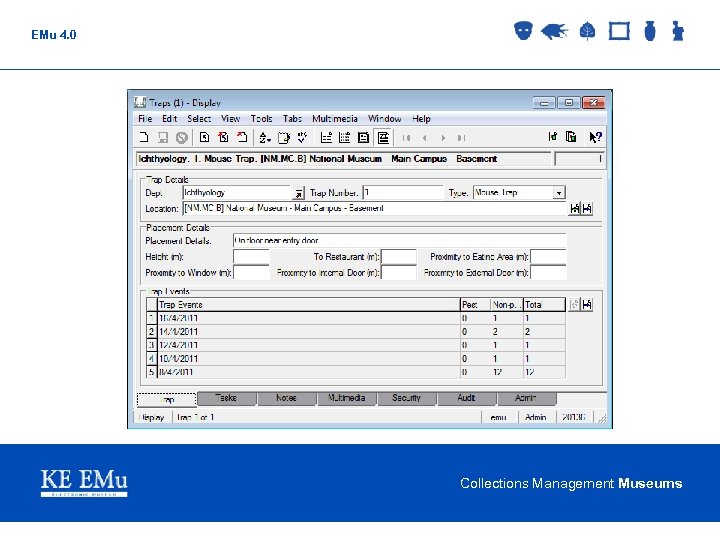The width and height of the screenshot is (720, 540).
Task: Click the Trap Number input field
Action: coord(403,193)
